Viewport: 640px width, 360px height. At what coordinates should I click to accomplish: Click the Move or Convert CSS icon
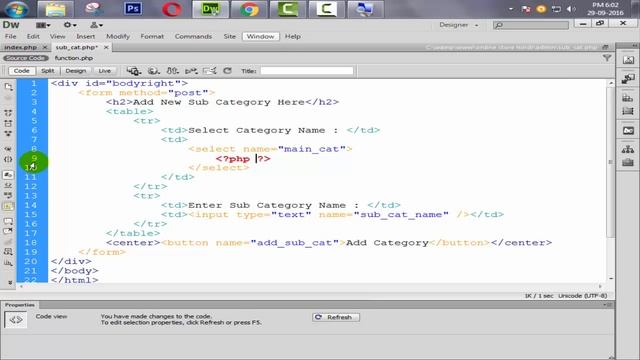click(8, 262)
